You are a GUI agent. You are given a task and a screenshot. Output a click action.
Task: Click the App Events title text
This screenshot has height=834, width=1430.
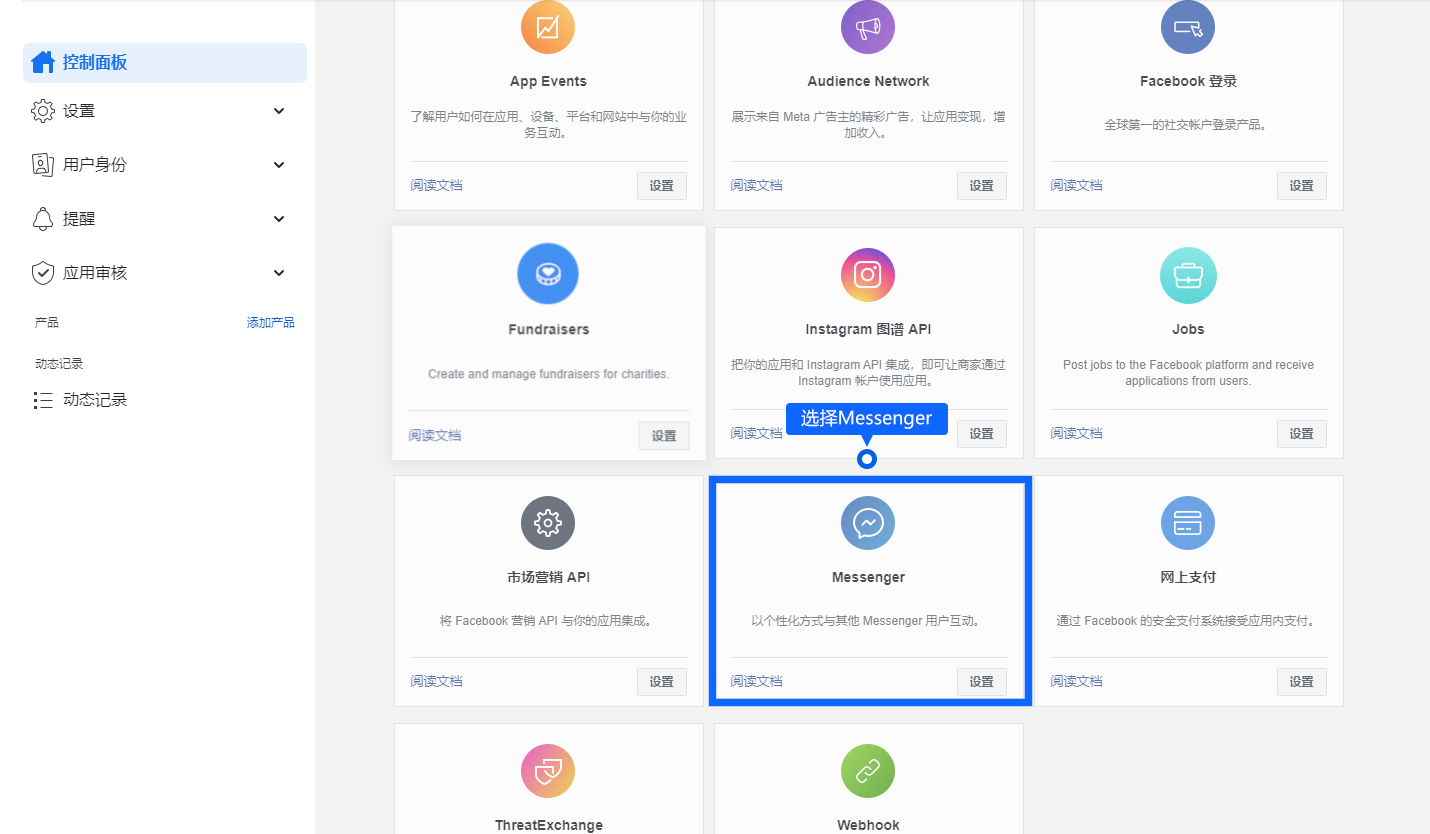pyautogui.click(x=548, y=81)
